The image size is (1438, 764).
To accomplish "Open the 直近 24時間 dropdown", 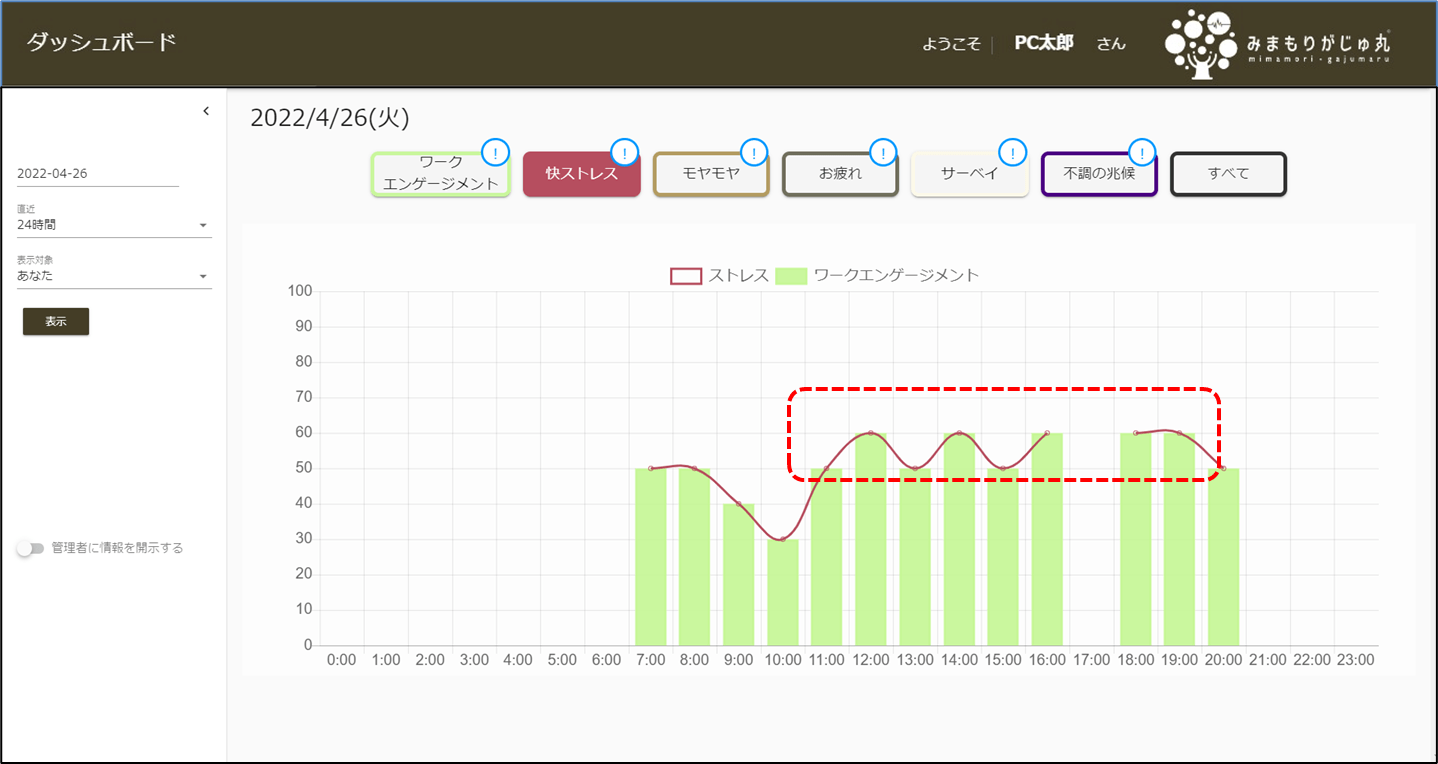I will click(113, 225).
